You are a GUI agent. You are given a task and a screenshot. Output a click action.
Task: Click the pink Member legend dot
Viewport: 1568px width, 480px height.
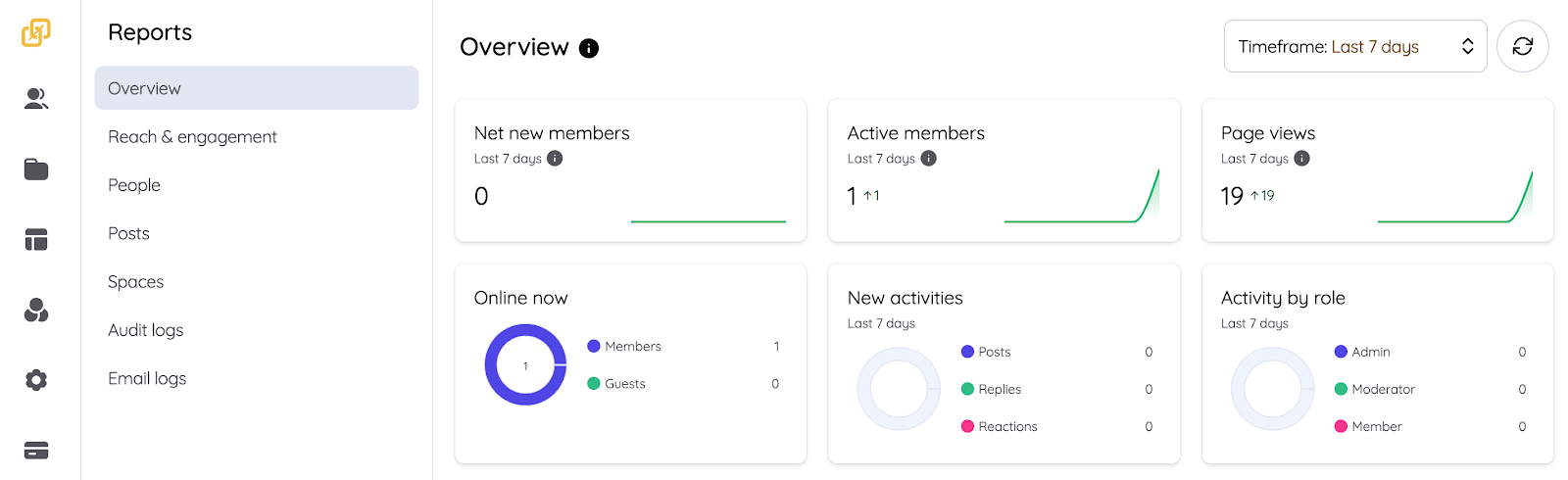pyautogui.click(x=1341, y=426)
